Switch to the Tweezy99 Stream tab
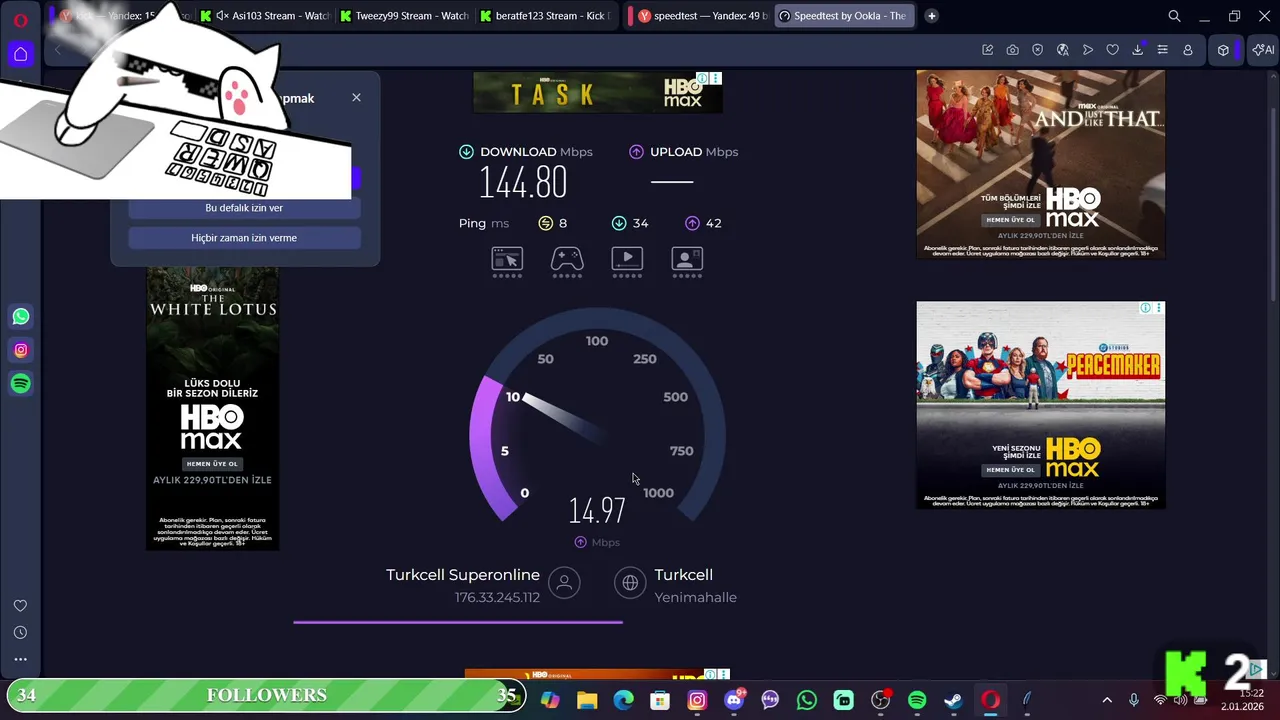Viewport: 1280px width, 720px height. coord(404,16)
